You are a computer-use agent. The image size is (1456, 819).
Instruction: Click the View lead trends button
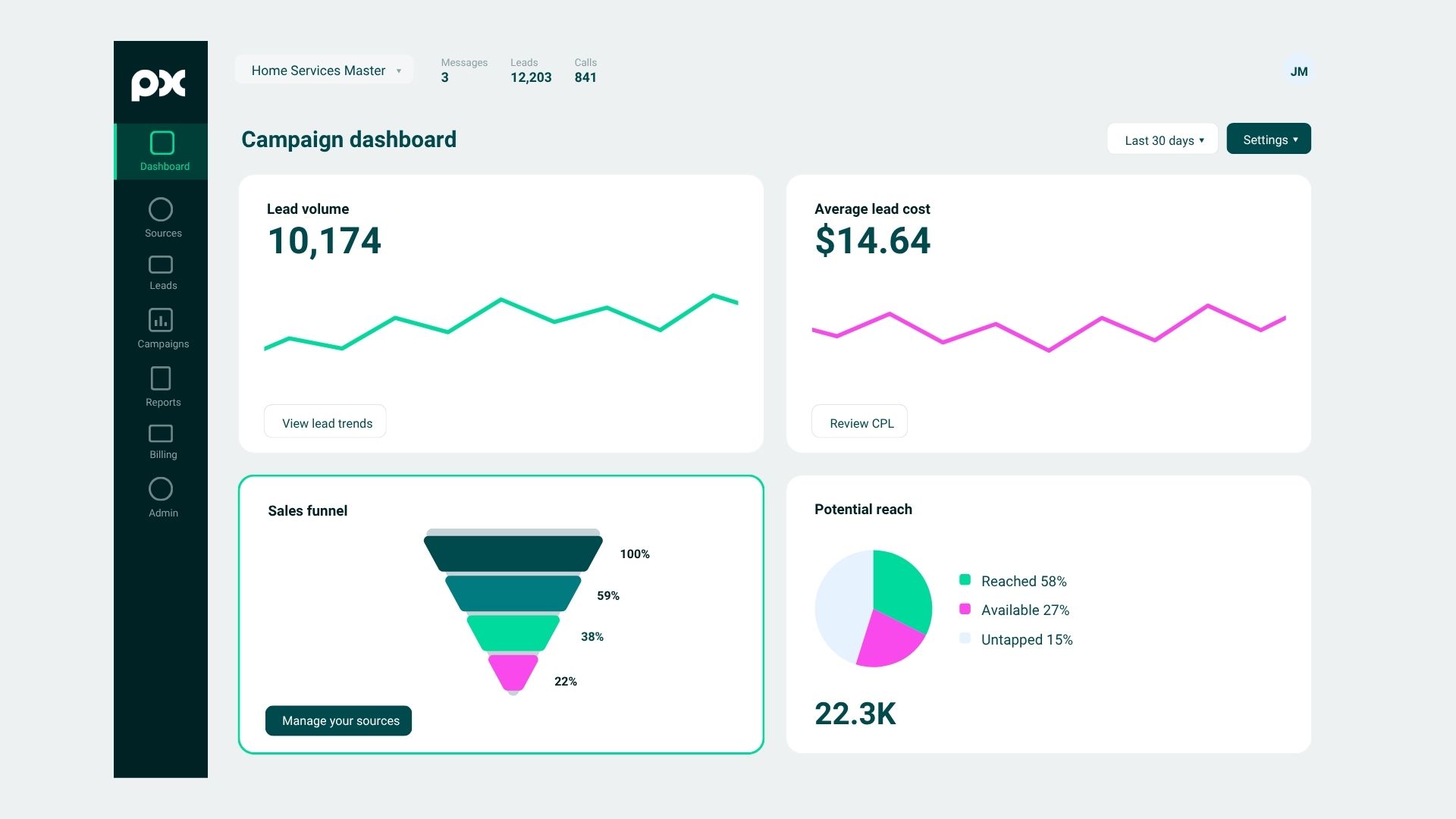coord(325,422)
